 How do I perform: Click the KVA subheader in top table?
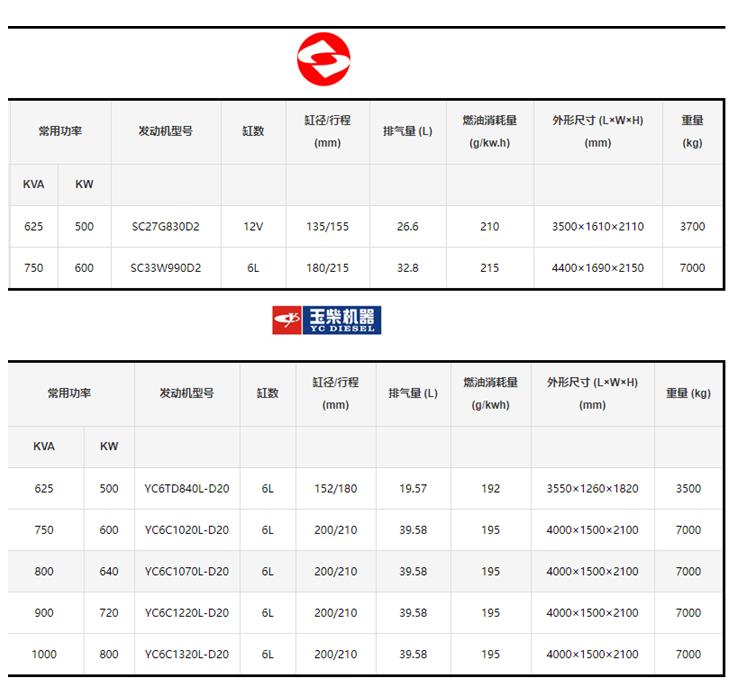[34, 184]
